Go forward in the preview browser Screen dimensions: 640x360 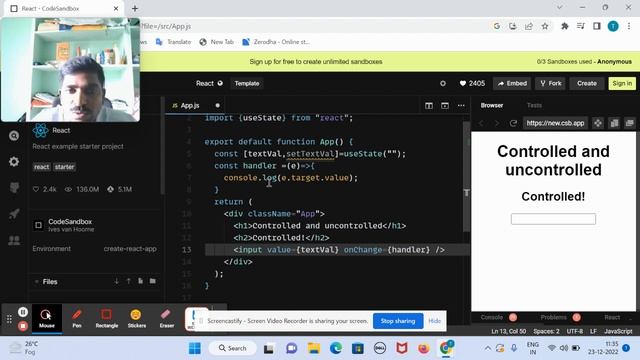tap(497, 123)
